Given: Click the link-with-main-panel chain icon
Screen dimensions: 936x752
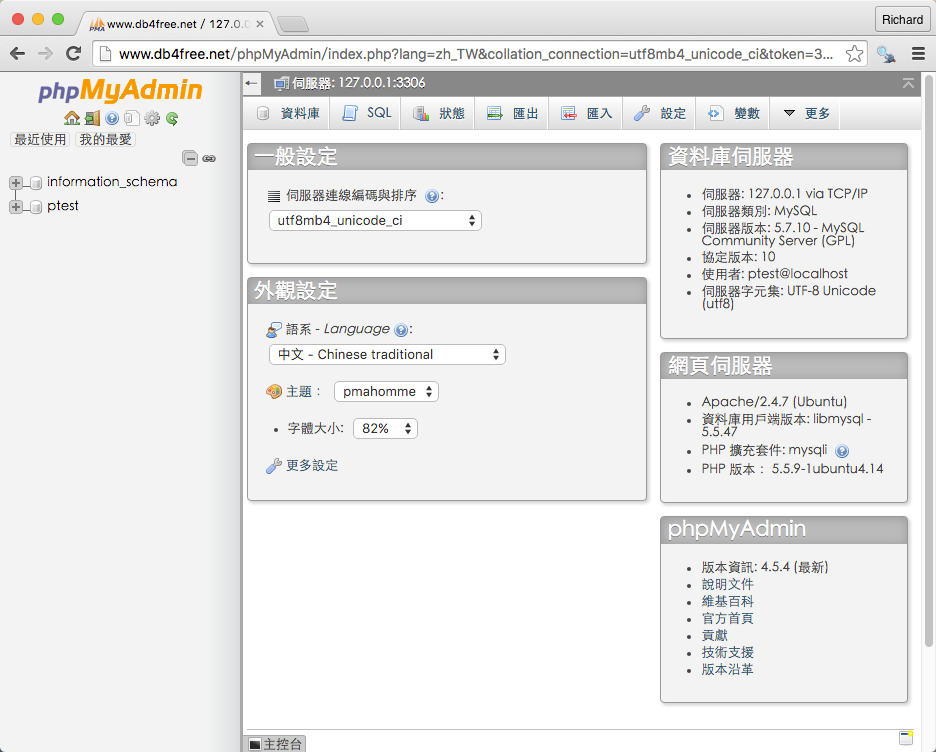Looking at the screenshot, I should [209, 158].
